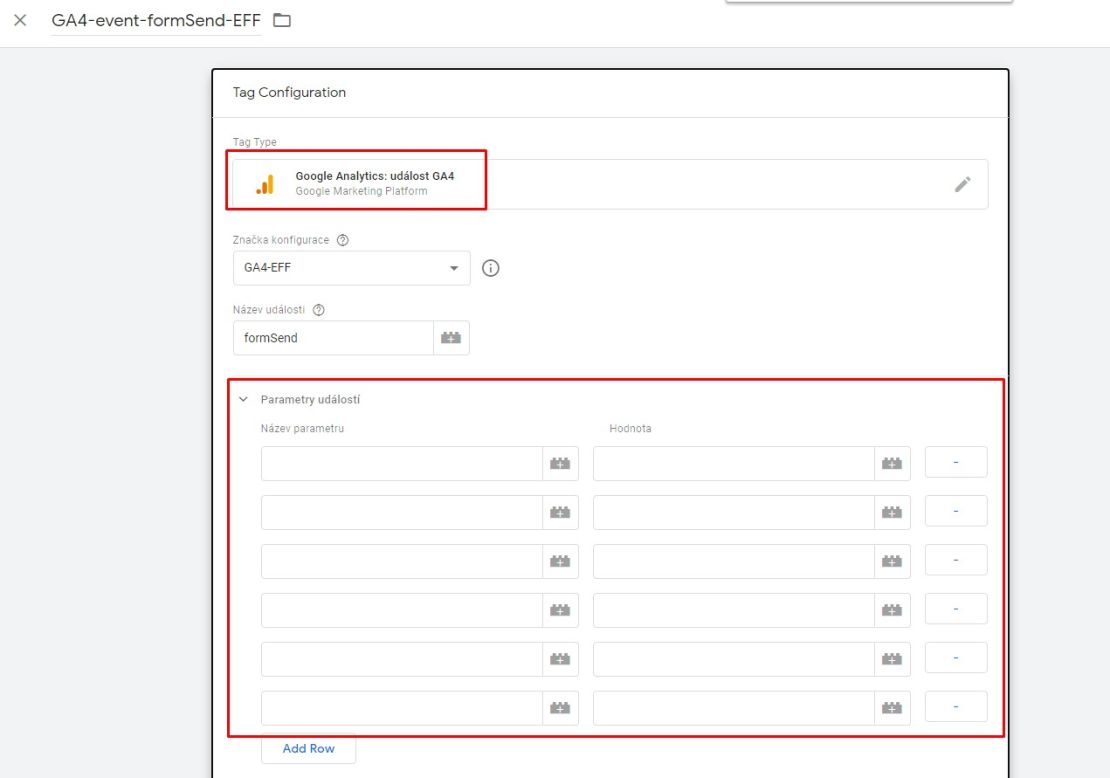Open the GA4-EFF configuration tag dropdown

(351, 268)
